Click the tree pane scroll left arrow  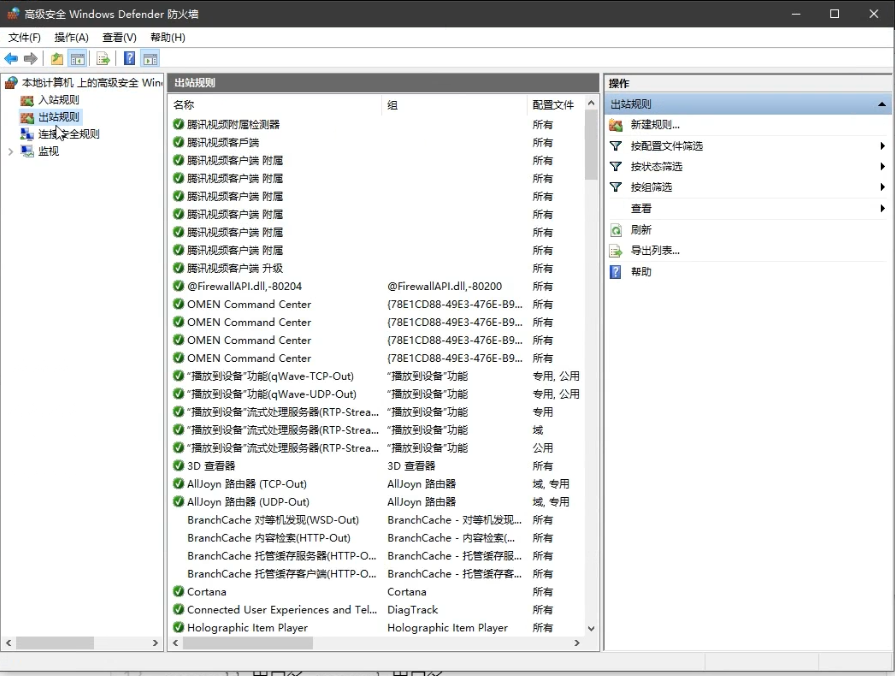tap(9, 643)
